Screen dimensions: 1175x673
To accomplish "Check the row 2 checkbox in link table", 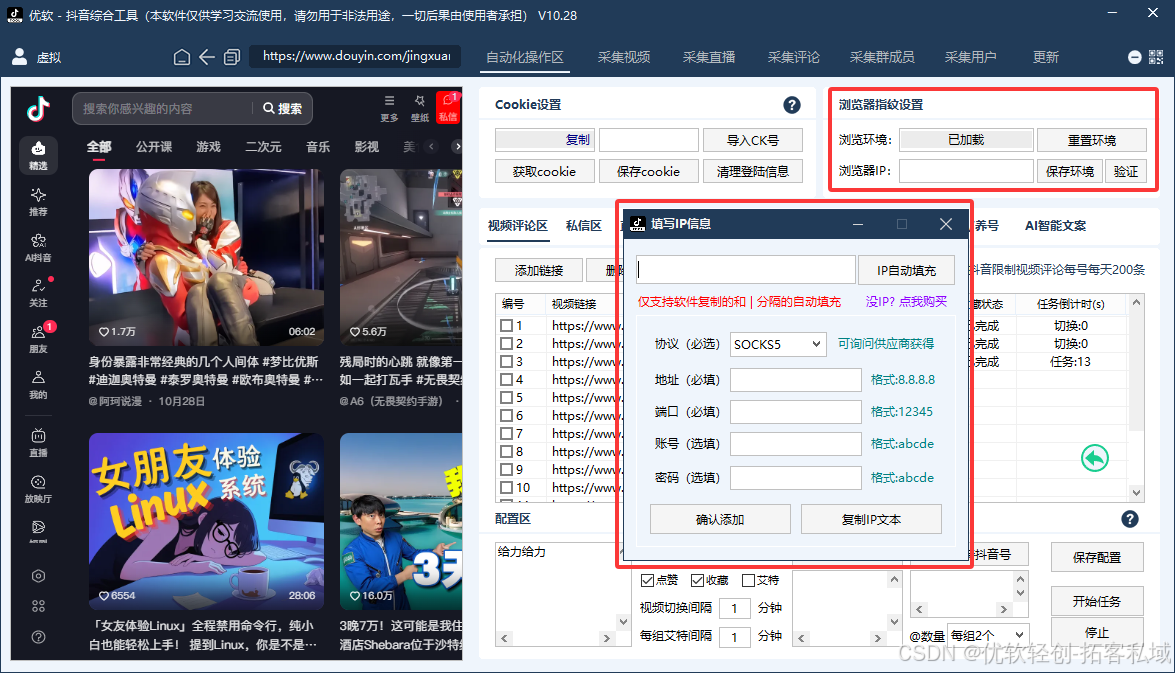I will pyautogui.click(x=507, y=343).
